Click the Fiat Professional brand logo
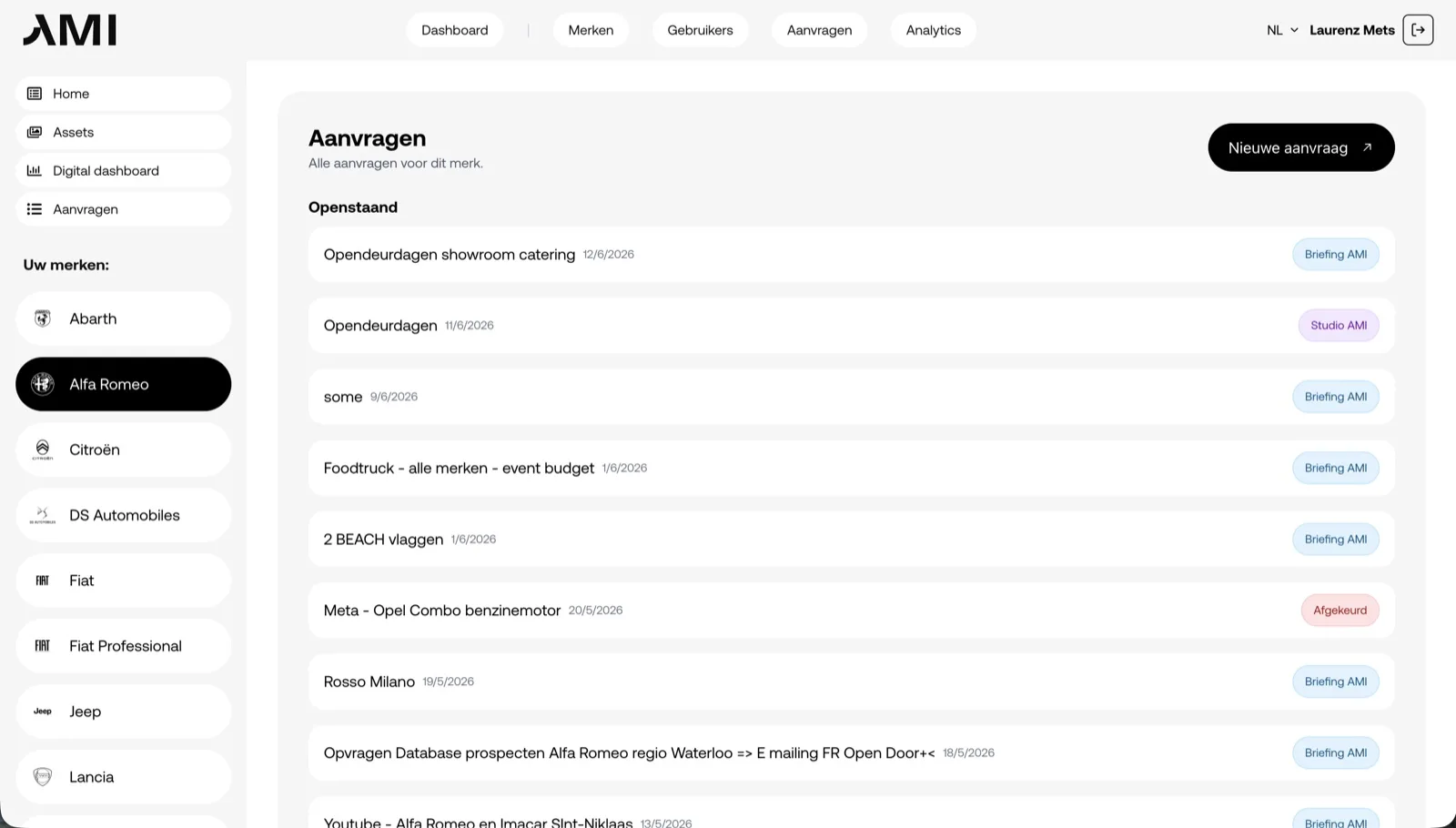Image resolution: width=1456 pixels, height=828 pixels. coord(43,646)
